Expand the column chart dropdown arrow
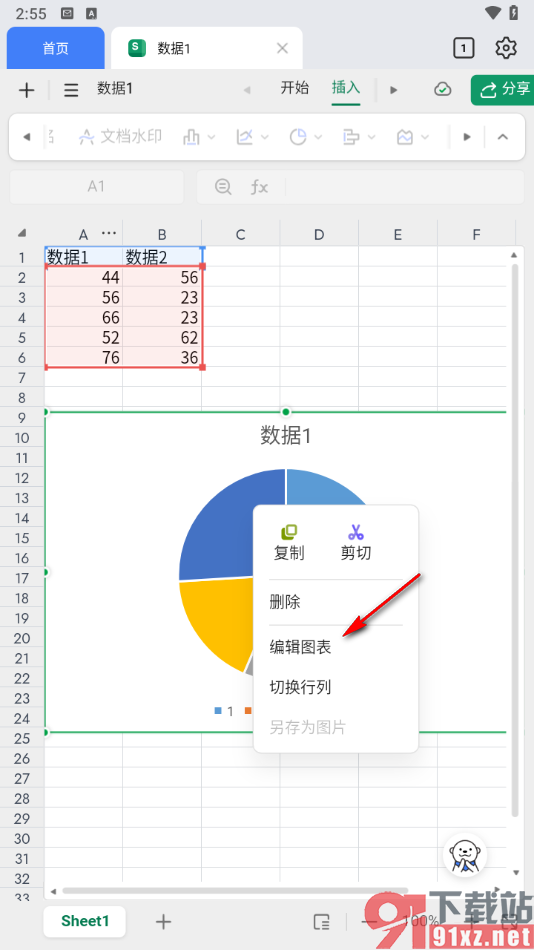This screenshot has width=534, height=950. [x=212, y=138]
